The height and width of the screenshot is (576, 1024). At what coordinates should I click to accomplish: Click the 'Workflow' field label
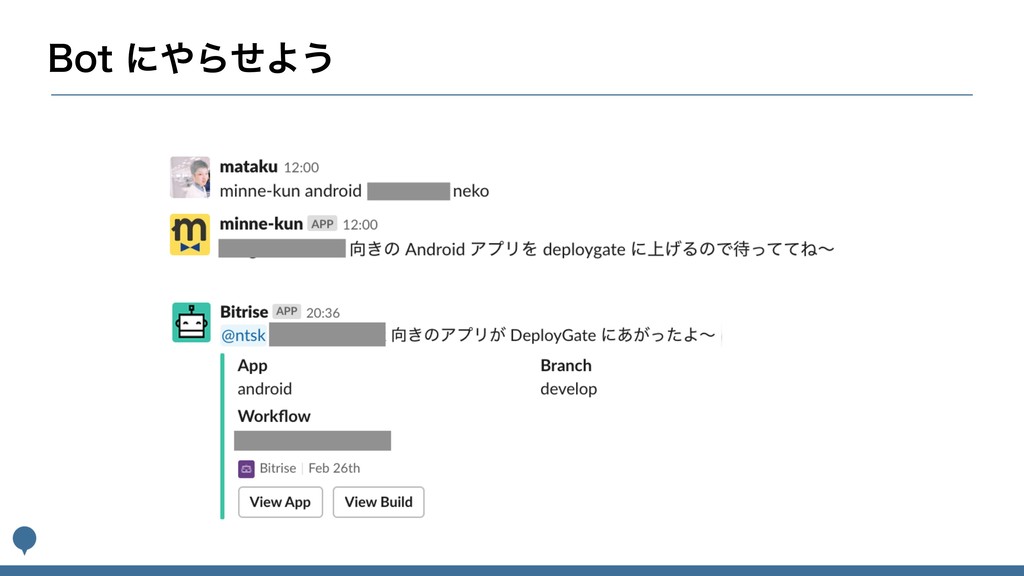pyautogui.click(x=274, y=416)
